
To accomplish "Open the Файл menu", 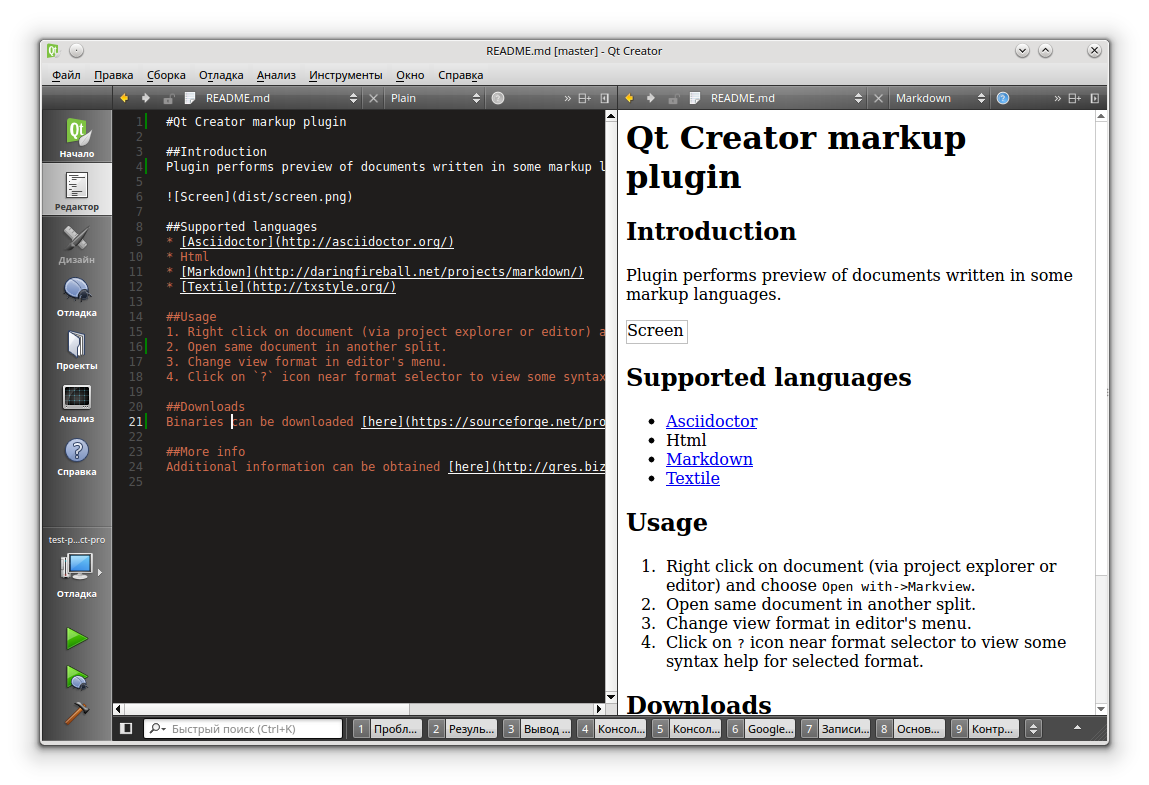I will coord(66,75).
